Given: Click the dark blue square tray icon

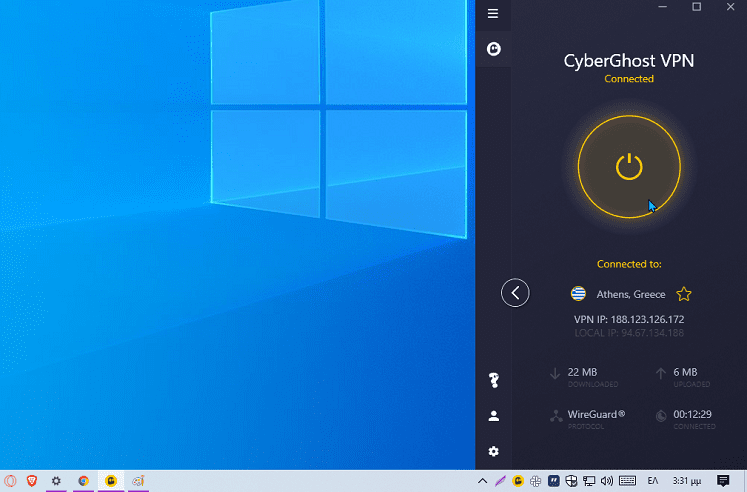Looking at the screenshot, I should (554, 481).
